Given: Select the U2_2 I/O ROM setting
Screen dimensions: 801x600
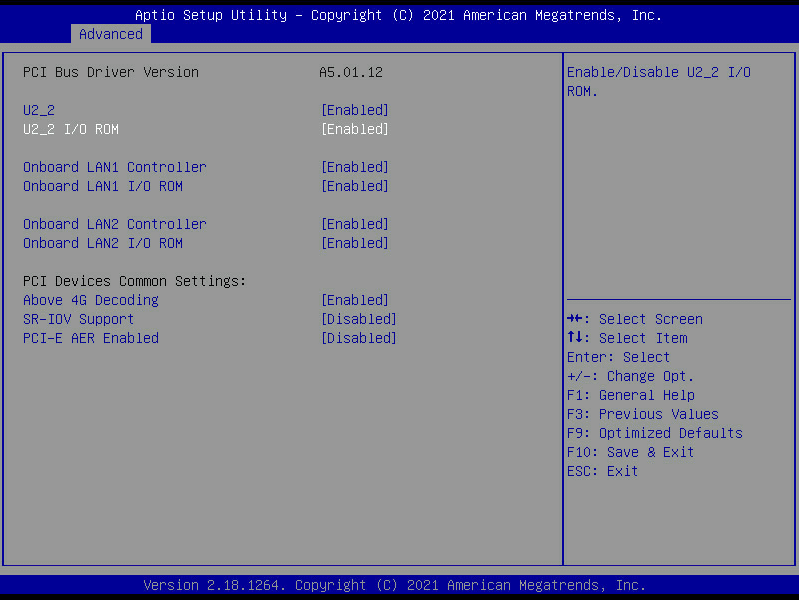Looking at the screenshot, I should click(x=71, y=129).
